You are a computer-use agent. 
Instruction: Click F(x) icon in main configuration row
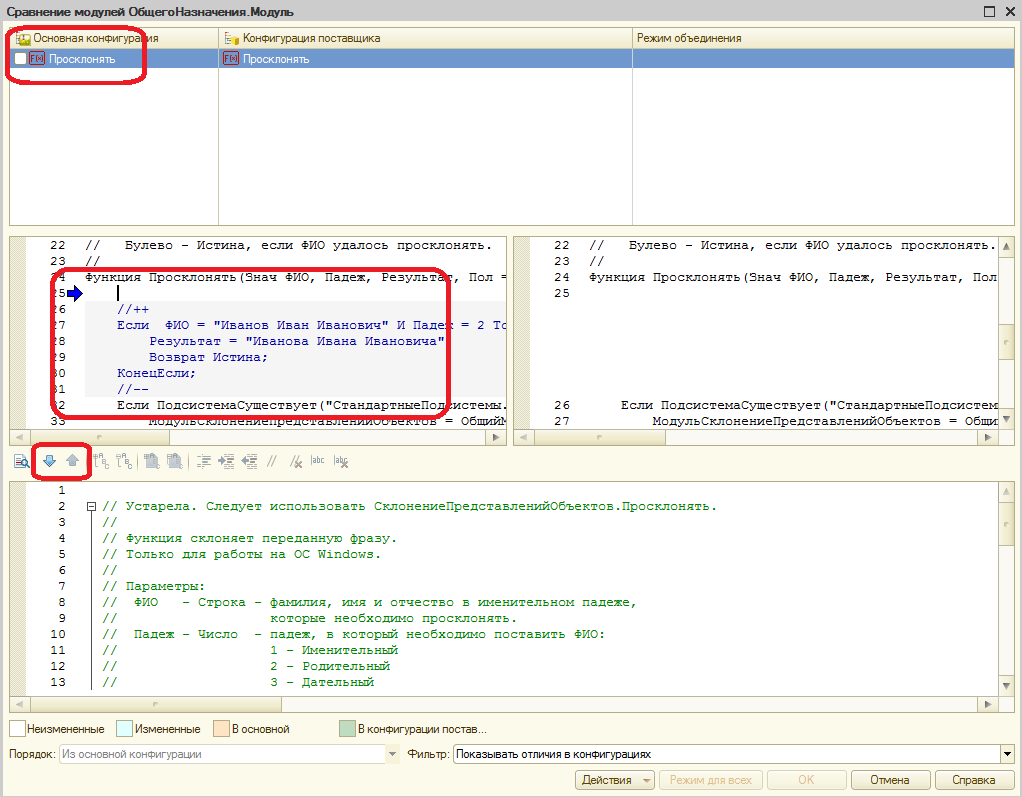click(x=37, y=59)
